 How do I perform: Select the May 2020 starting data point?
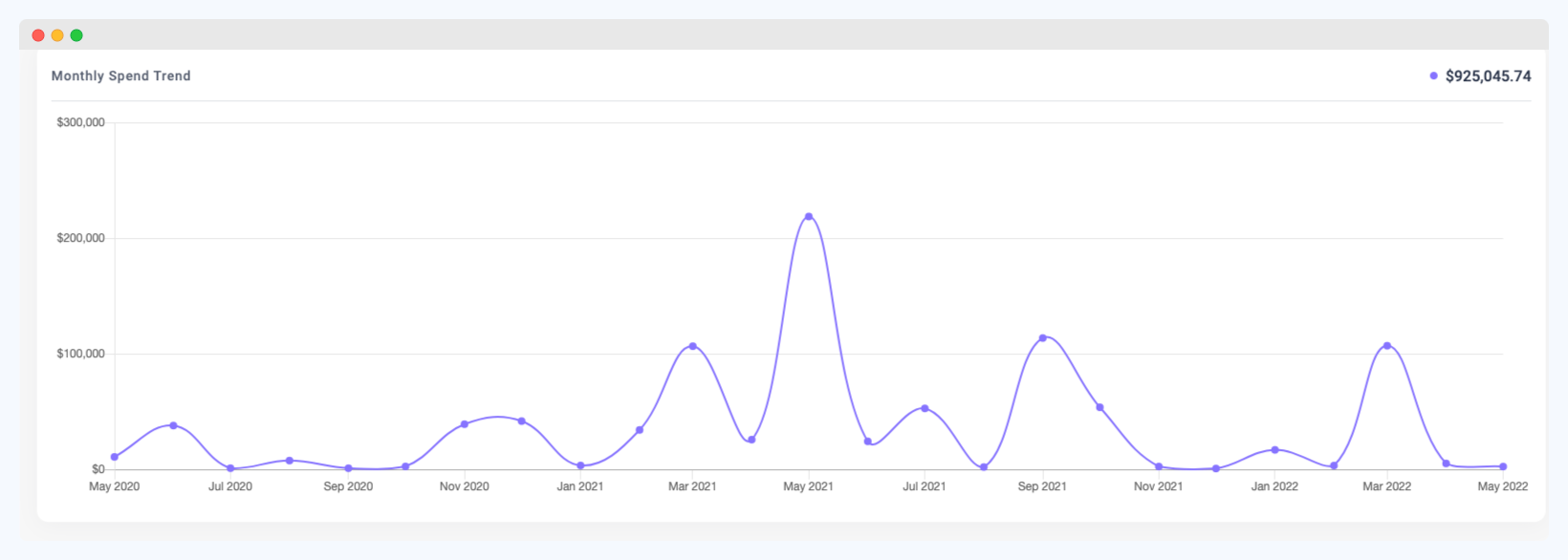pyautogui.click(x=115, y=457)
